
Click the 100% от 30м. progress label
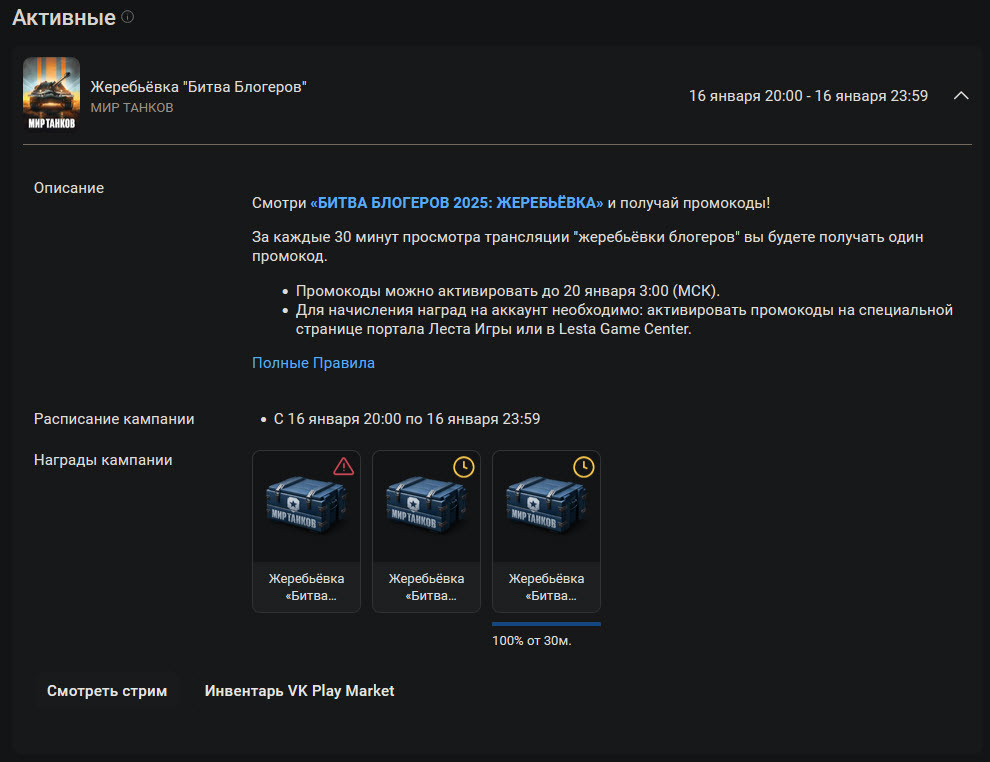click(532, 641)
